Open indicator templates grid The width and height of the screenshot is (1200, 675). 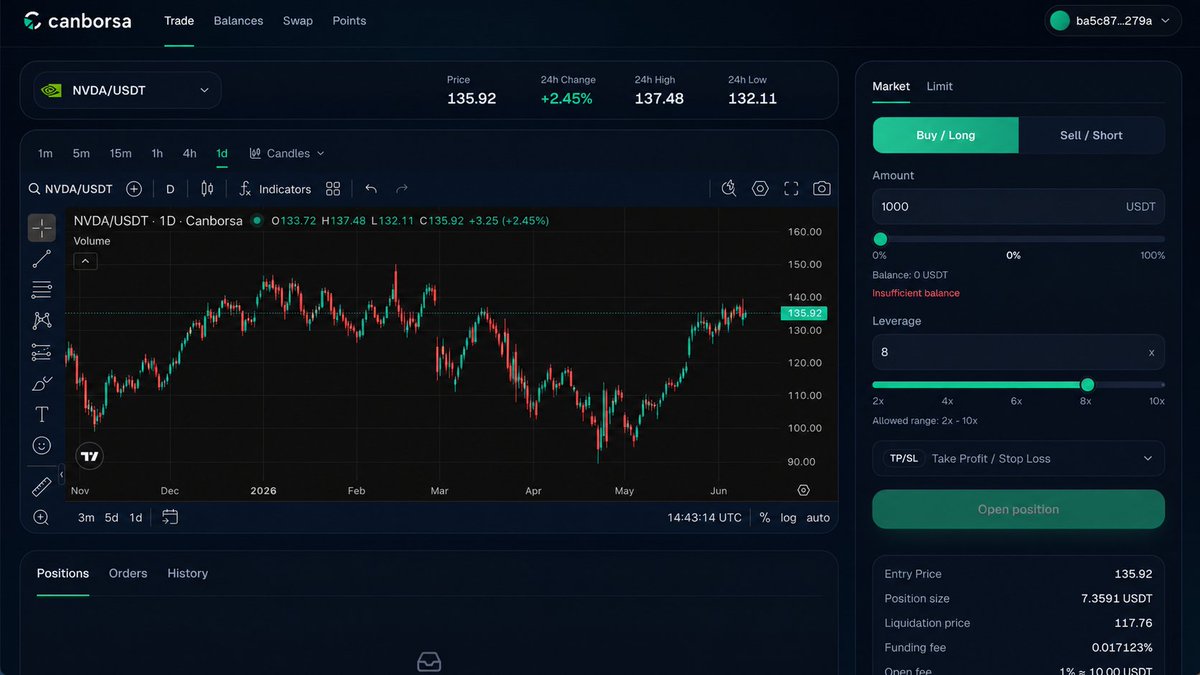coord(333,189)
